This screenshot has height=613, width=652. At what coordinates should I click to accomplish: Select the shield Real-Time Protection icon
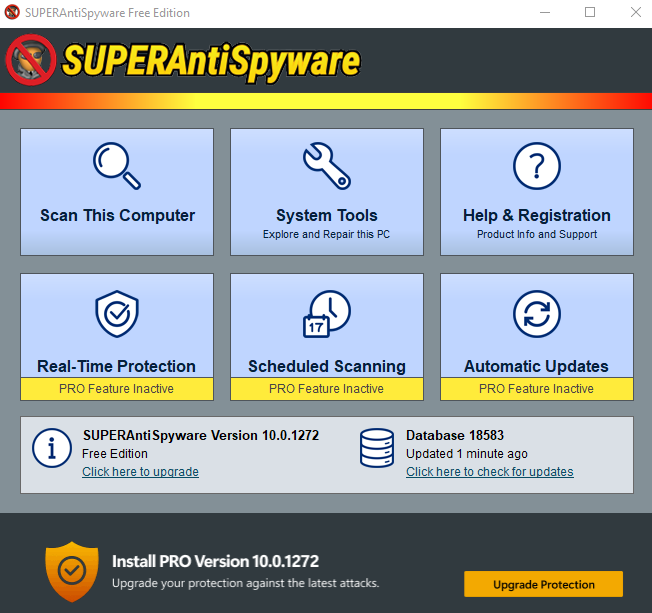point(117,314)
